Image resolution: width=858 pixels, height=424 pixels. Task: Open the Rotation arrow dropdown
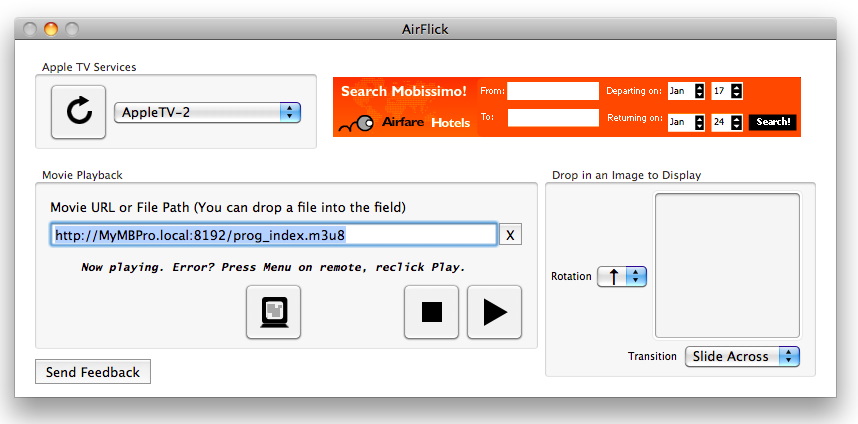coord(622,276)
